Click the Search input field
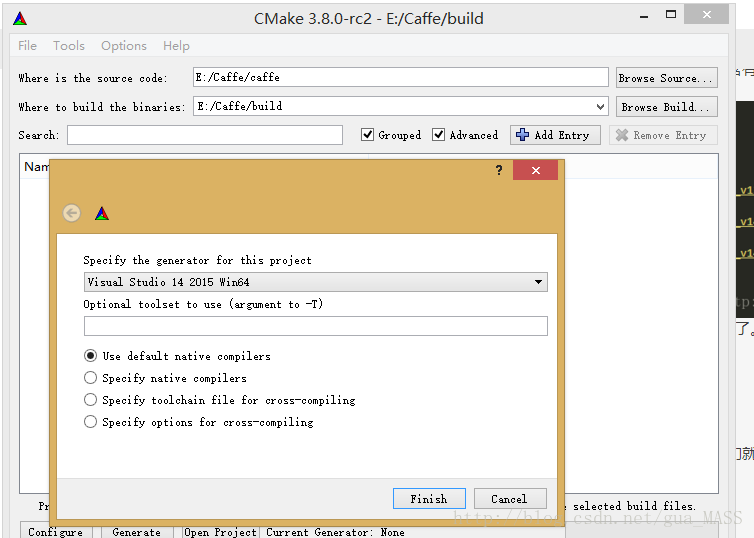Viewport: 754px width, 538px height. coord(205,135)
